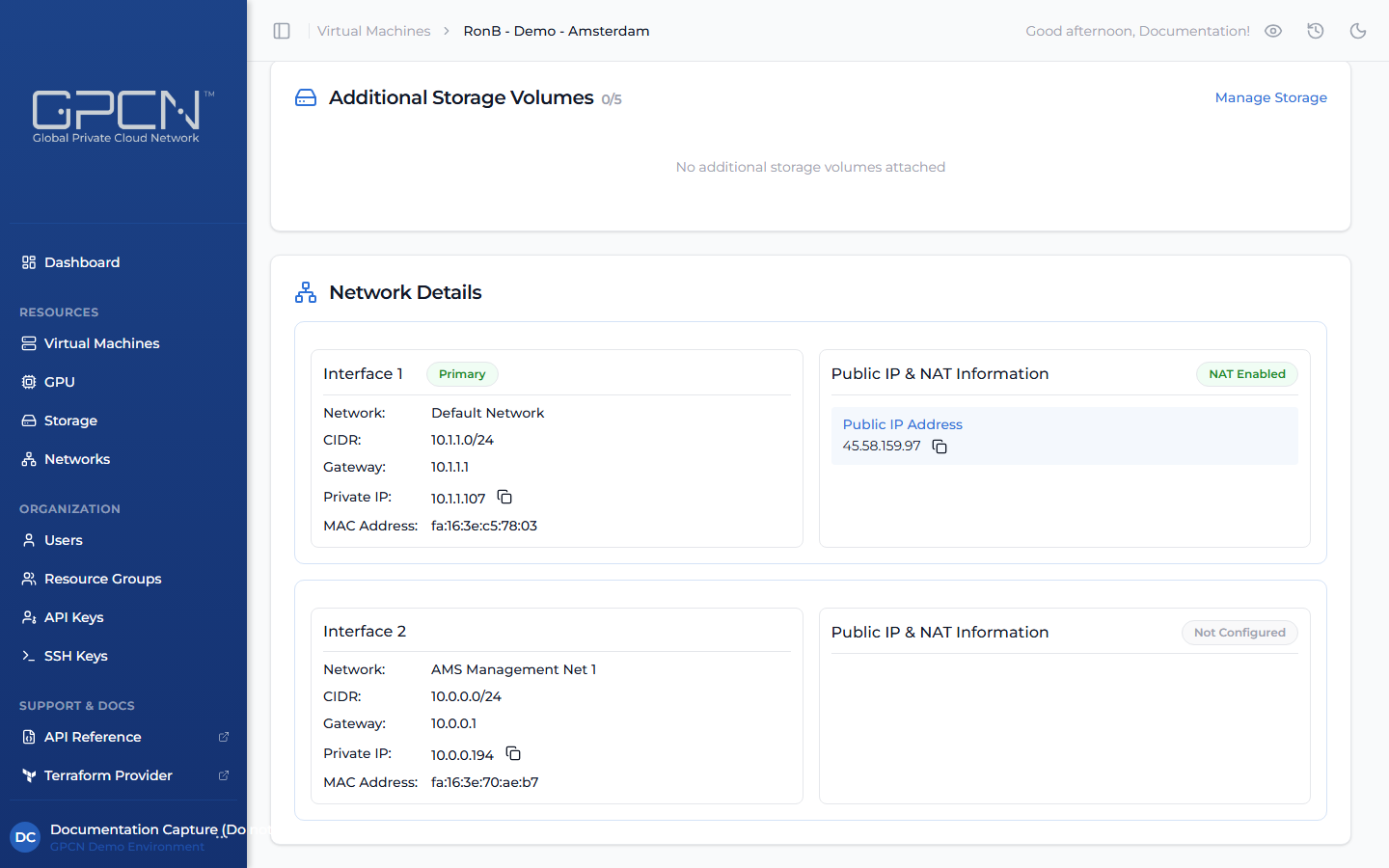Viewport: 1389px width, 868px height.
Task: Click external link icon beside Terraform Provider
Action: click(x=224, y=775)
